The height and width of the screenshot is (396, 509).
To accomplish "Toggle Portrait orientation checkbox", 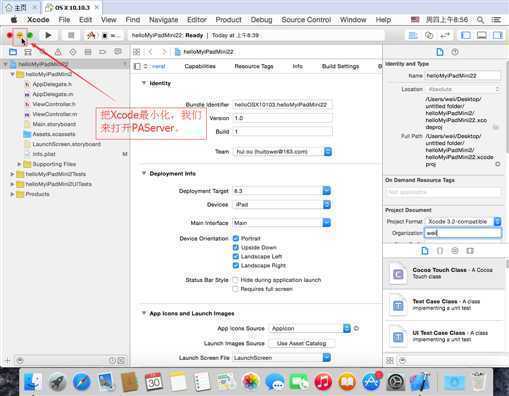I will pos(236,238).
